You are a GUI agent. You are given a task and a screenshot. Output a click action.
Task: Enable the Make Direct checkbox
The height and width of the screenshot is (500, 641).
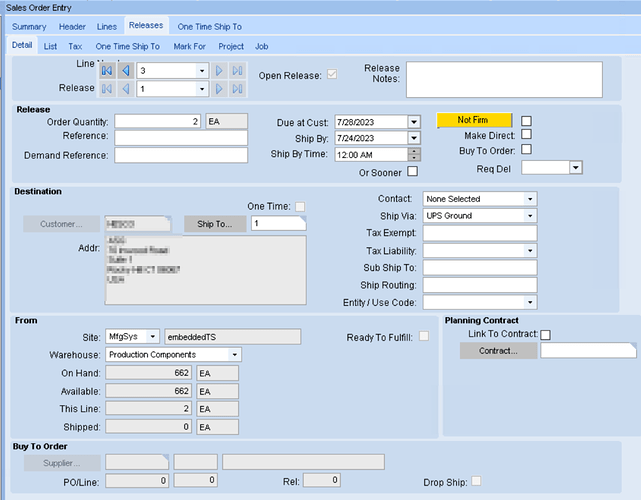pyautogui.click(x=527, y=135)
